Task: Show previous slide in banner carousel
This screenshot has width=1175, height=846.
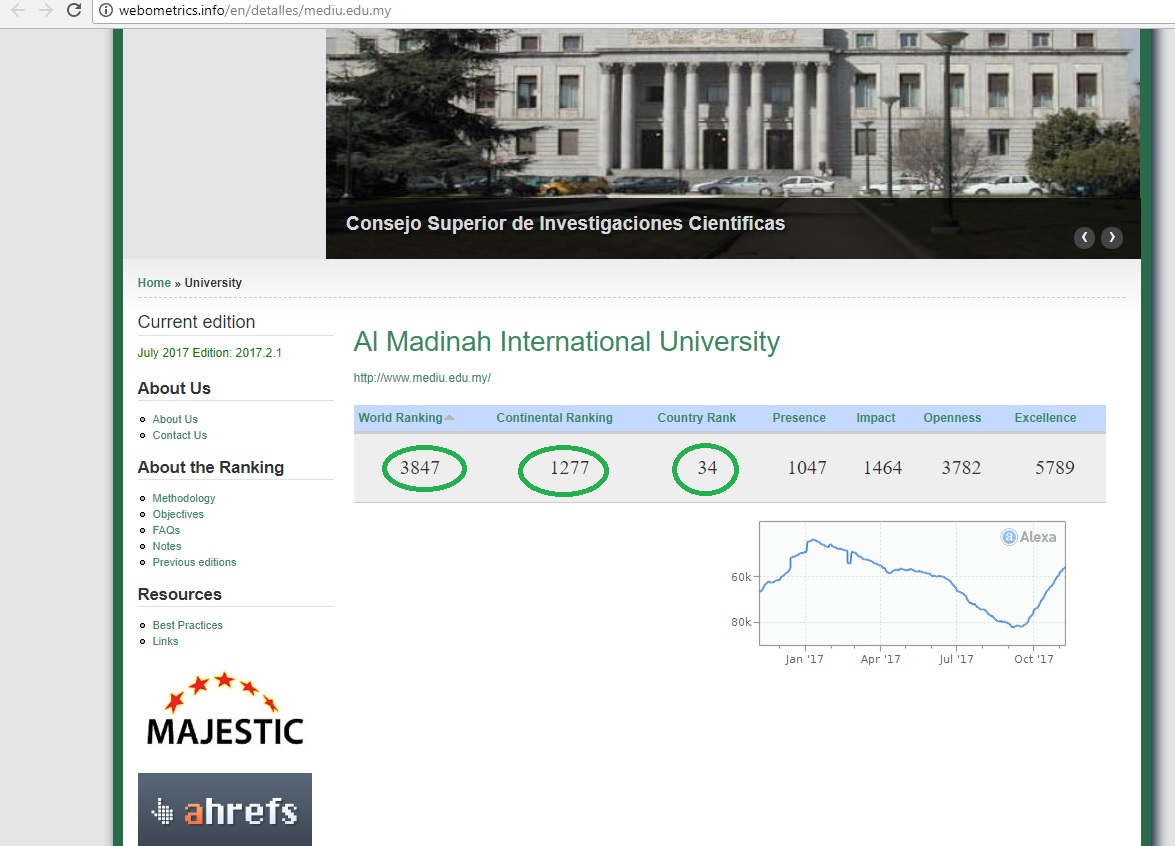Action: click(x=1084, y=238)
